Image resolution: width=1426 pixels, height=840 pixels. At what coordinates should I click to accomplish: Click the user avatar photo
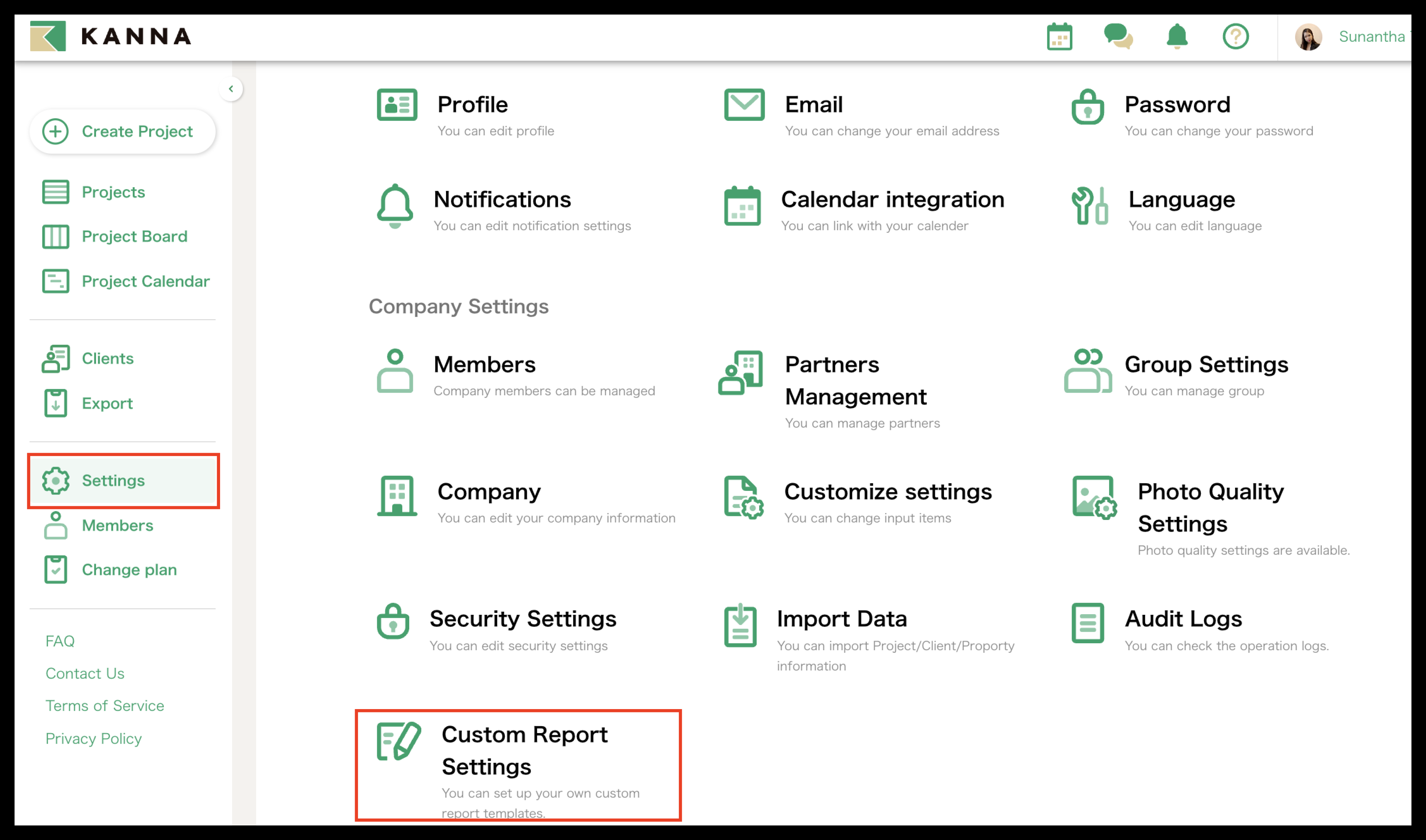pyautogui.click(x=1308, y=37)
